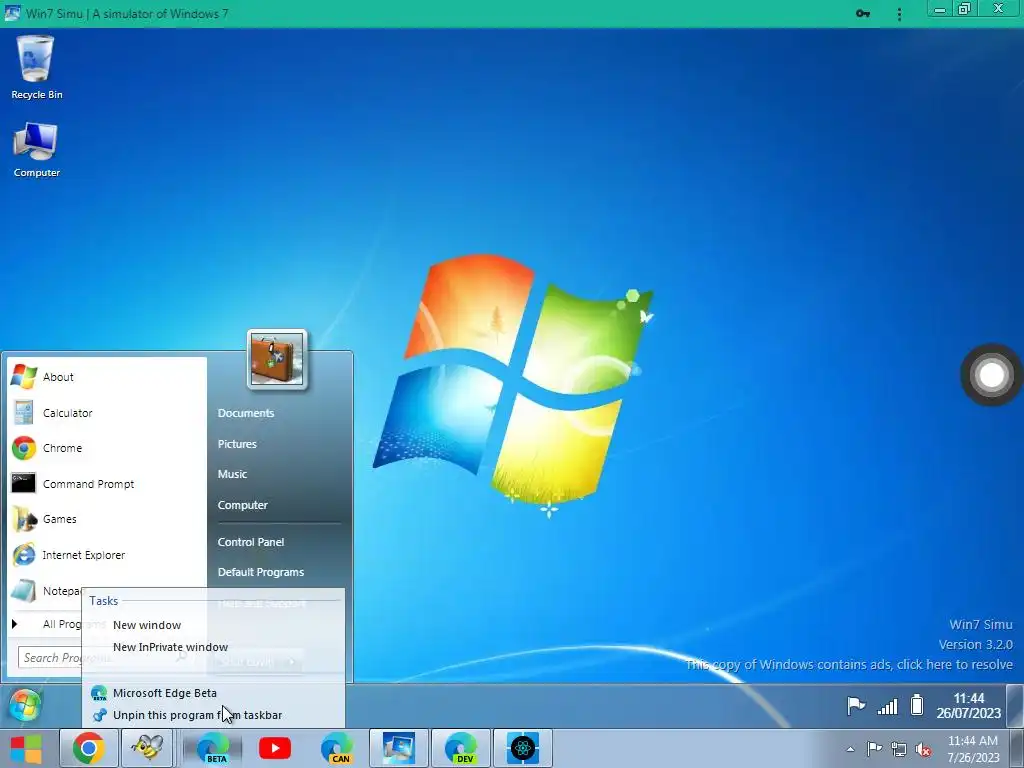Click the Chrome icon in the start menu

click(24, 449)
